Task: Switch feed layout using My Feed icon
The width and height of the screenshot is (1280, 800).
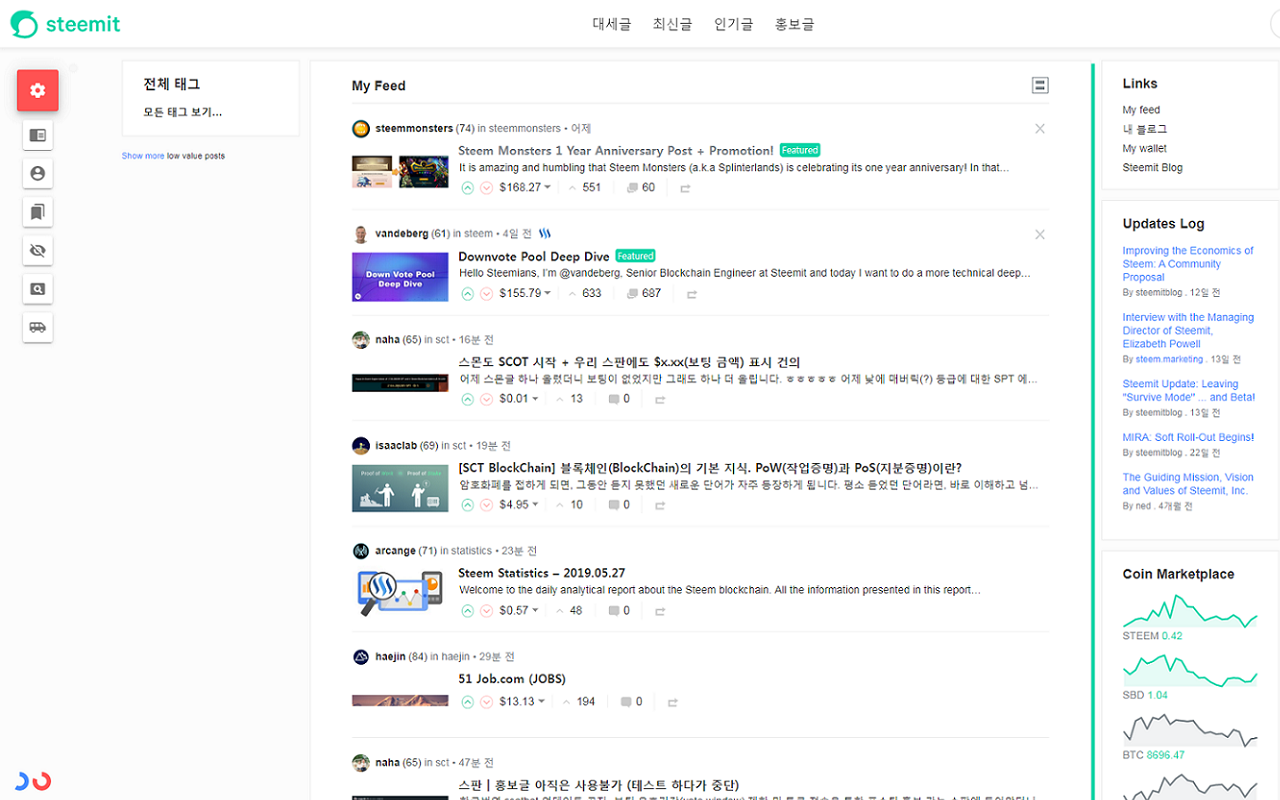Action: coord(1040,86)
